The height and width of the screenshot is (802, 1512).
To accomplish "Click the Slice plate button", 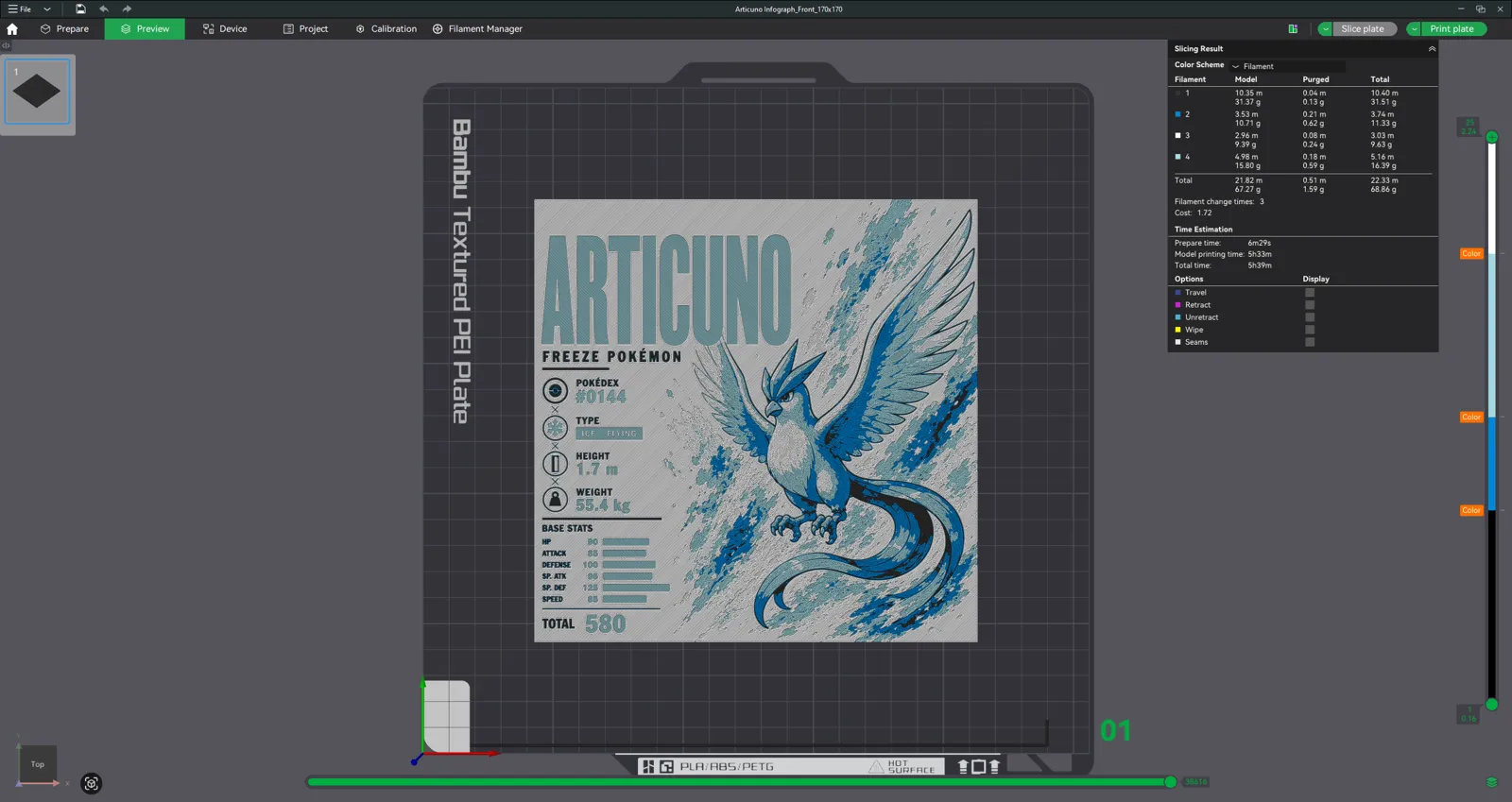I will (1362, 29).
